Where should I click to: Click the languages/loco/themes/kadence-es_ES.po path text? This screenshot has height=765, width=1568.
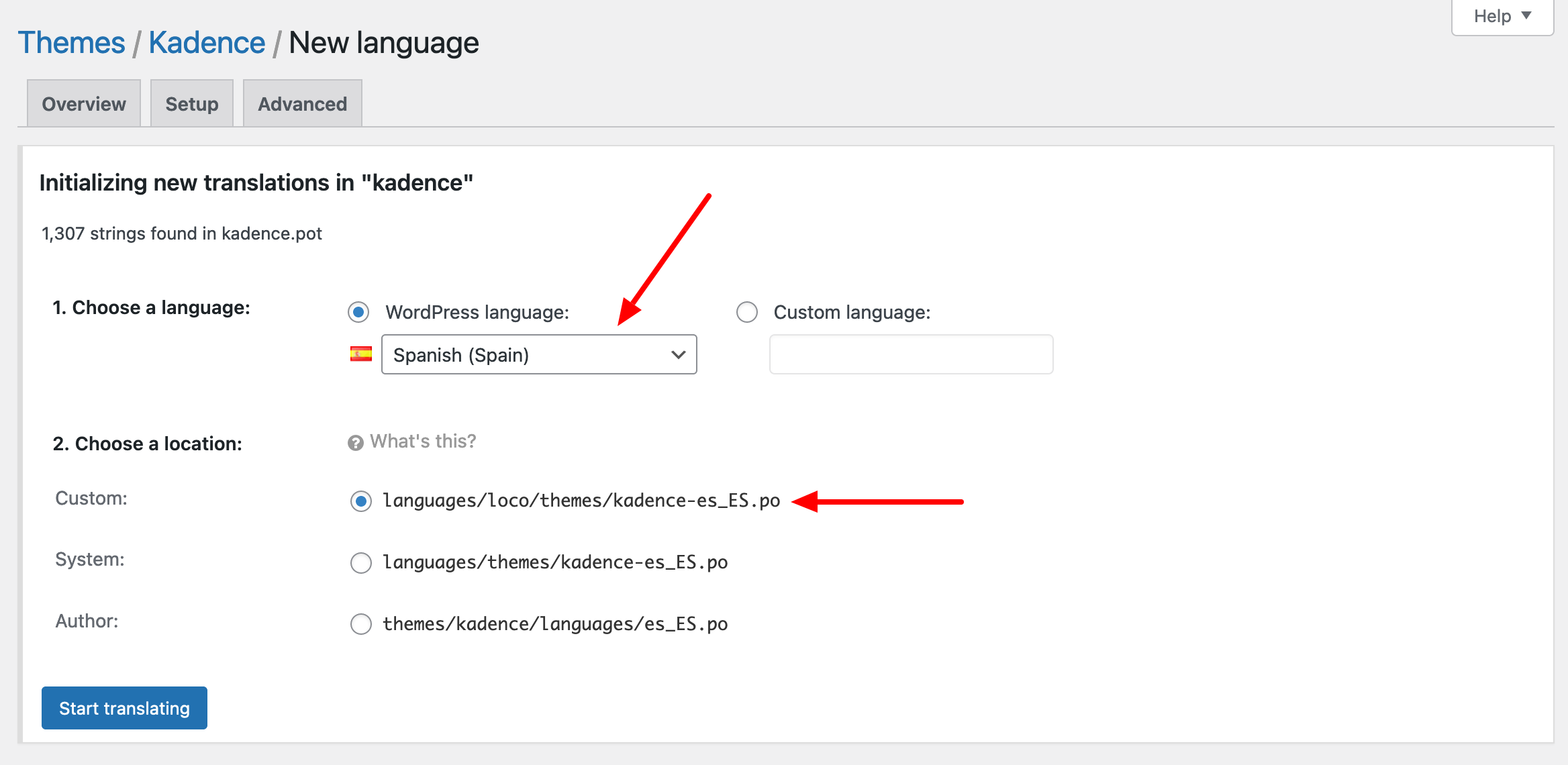[x=581, y=501]
